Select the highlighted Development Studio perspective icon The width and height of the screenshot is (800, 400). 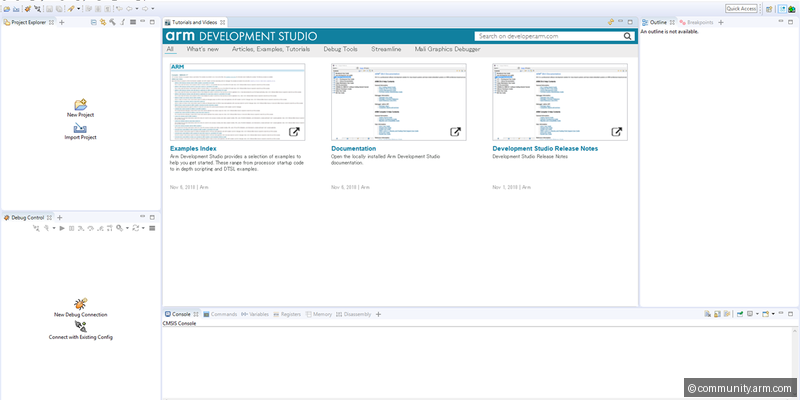click(x=782, y=9)
